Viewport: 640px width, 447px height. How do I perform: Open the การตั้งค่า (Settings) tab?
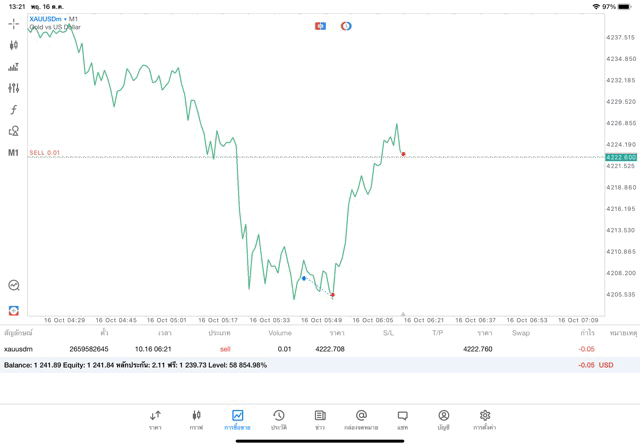pos(485,420)
